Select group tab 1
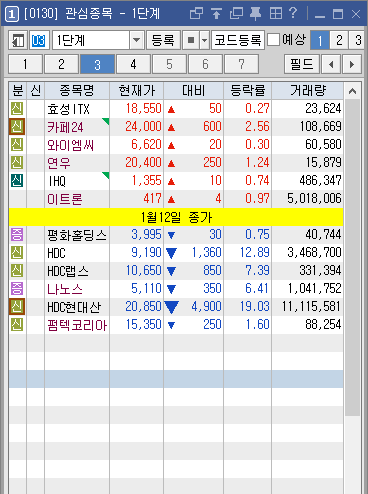 25,64
